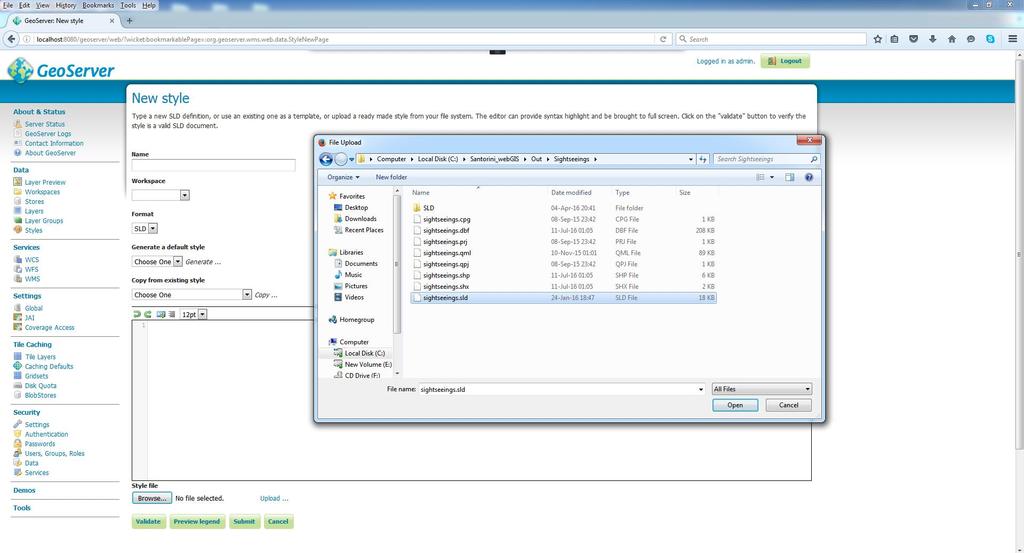The width and height of the screenshot is (1024, 553).
Task: Click the Cancel button in File Upload dialog
Action: 788,405
